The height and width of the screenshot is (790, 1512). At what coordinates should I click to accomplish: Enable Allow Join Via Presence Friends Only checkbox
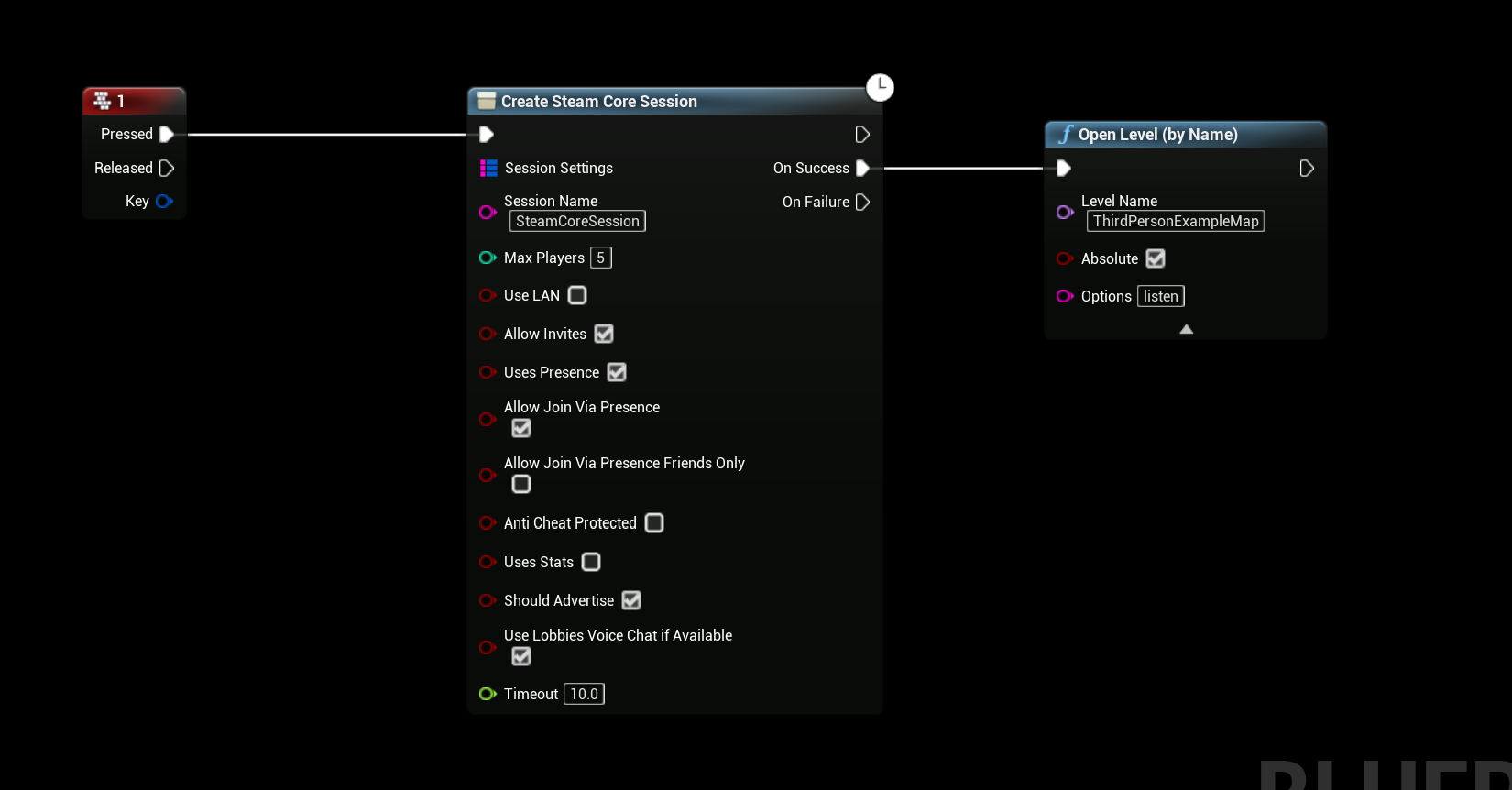point(521,485)
